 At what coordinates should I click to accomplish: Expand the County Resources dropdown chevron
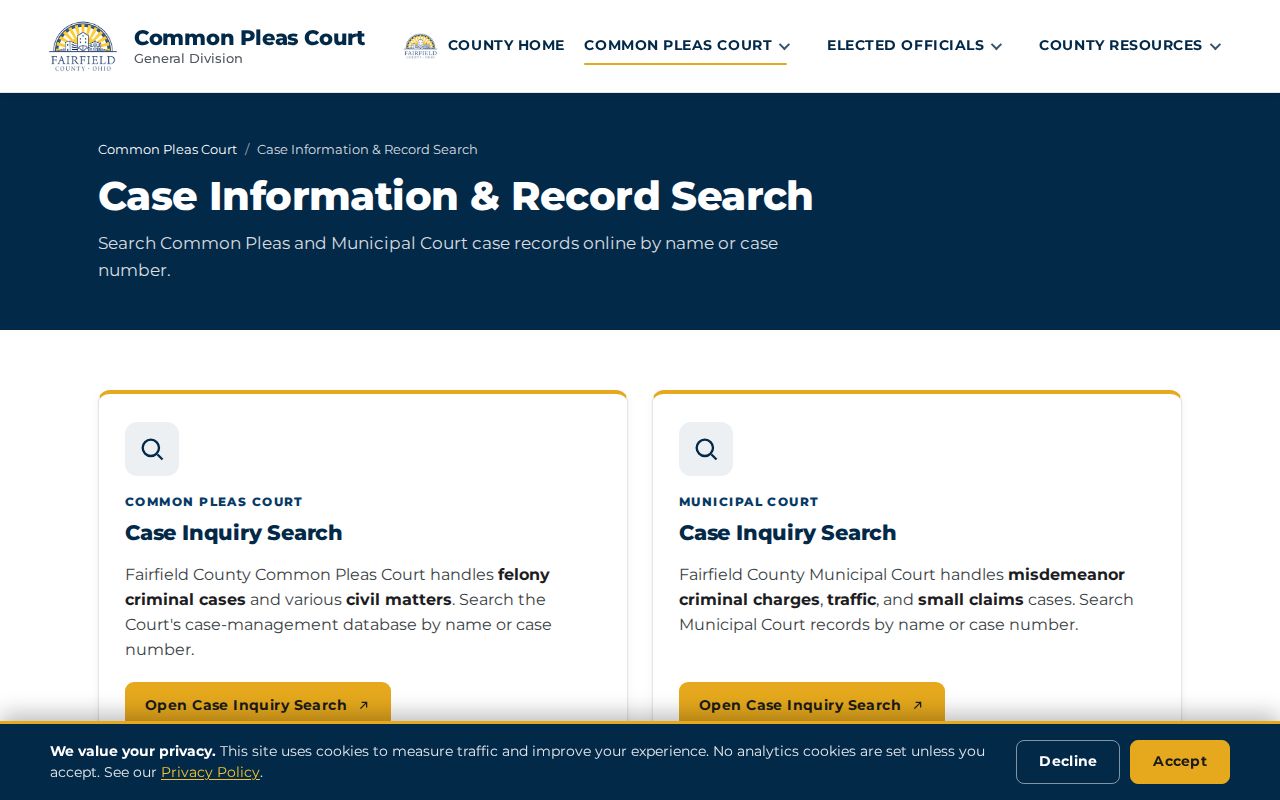1215,46
